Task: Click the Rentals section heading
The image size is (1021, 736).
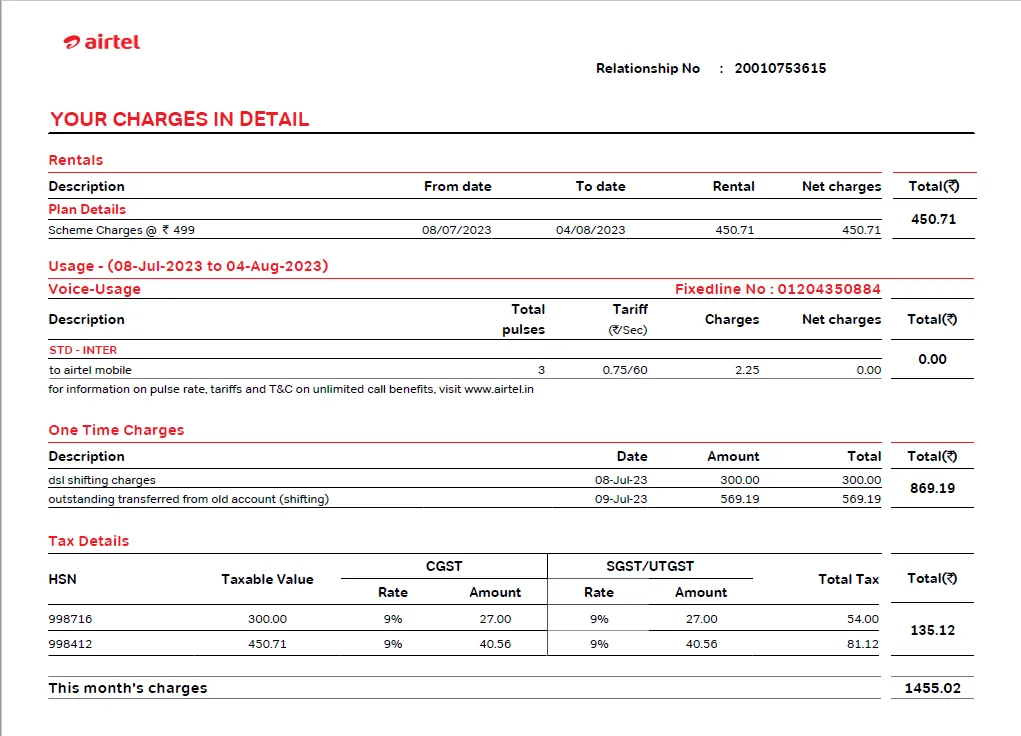Action: coord(76,160)
